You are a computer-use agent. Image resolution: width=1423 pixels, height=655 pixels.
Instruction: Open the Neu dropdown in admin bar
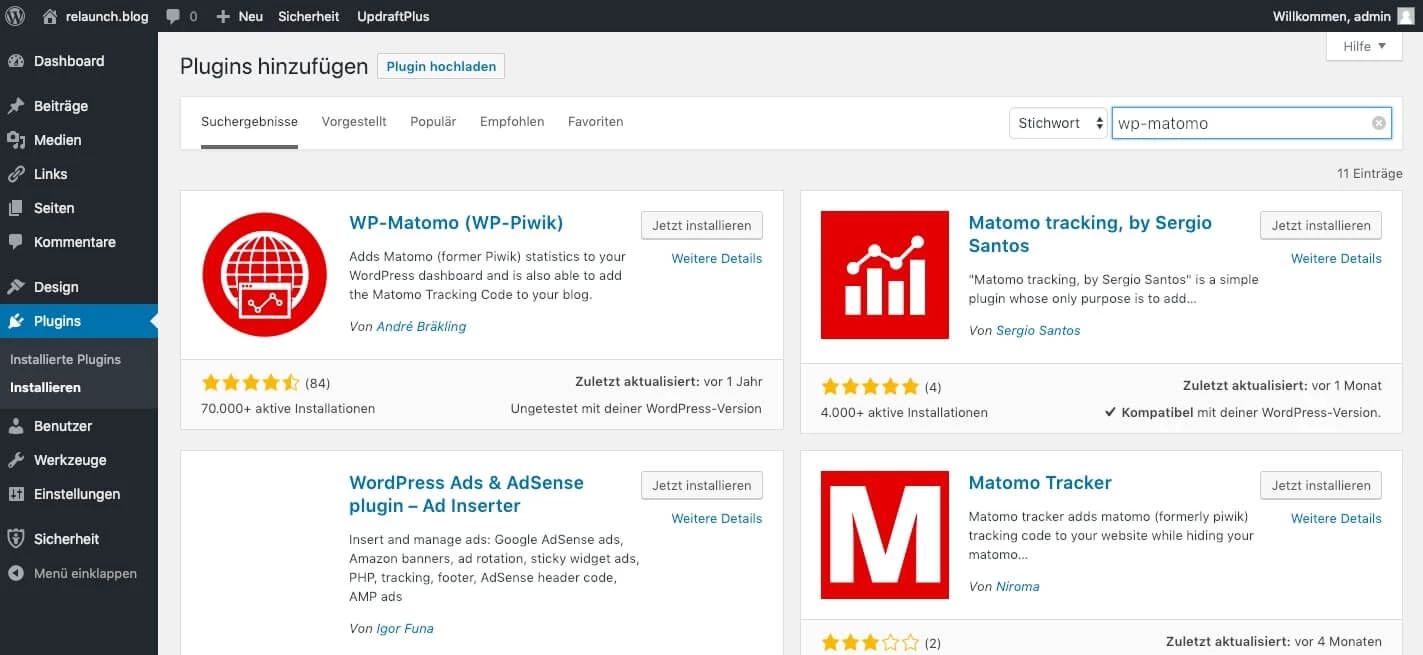(240, 16)
